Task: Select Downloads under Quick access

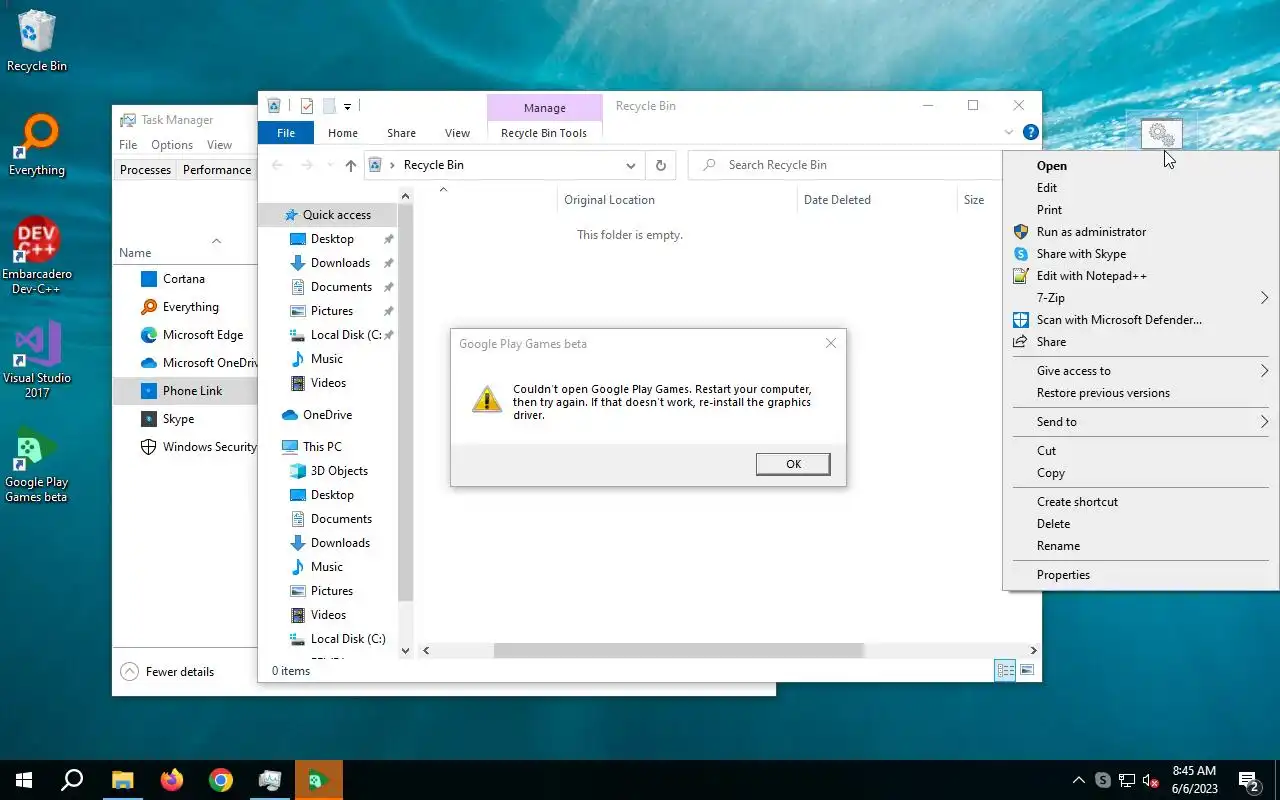Action: (340, 263)
